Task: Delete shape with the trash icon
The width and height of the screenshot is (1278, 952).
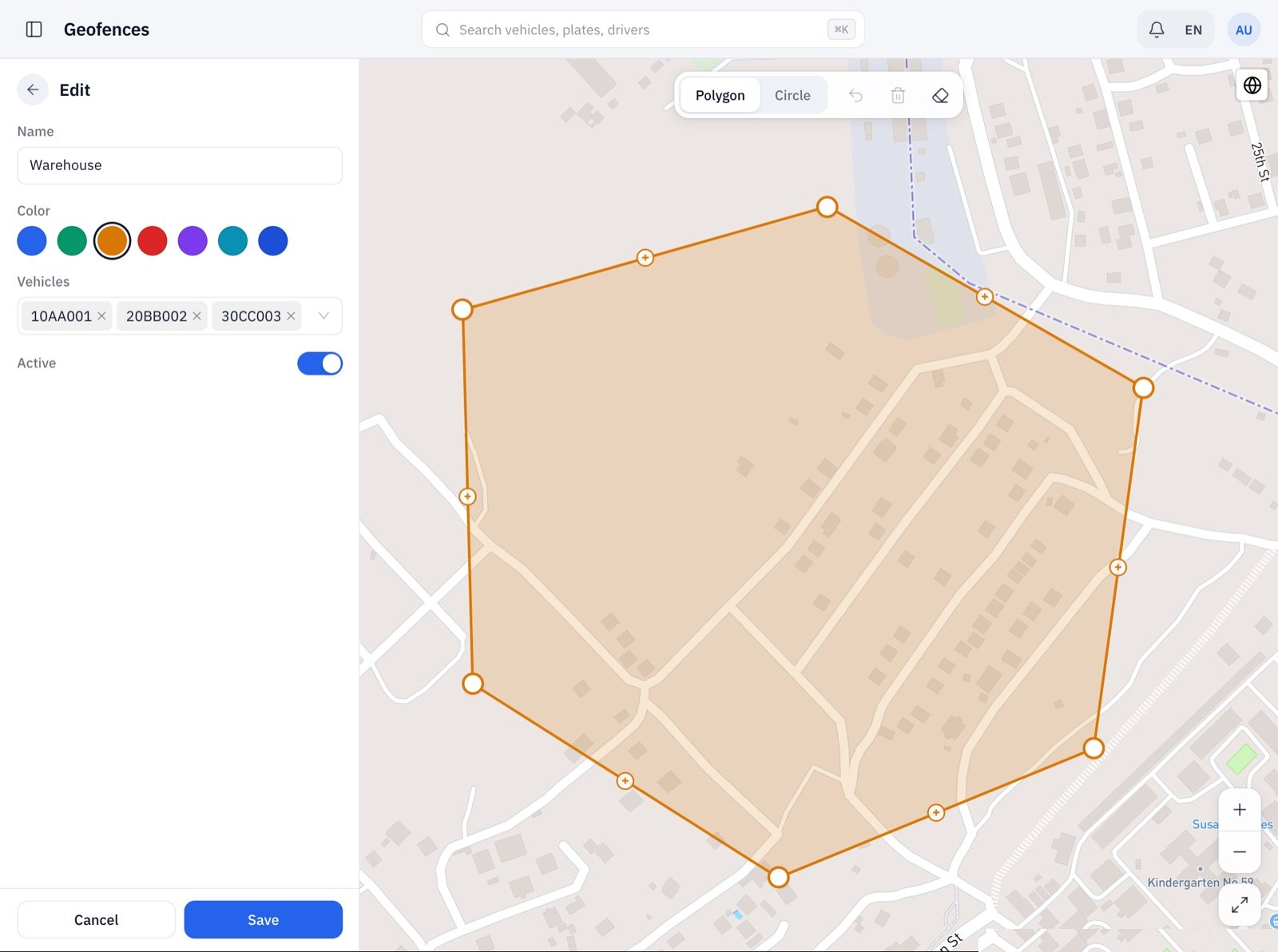Action: point(898,96)
